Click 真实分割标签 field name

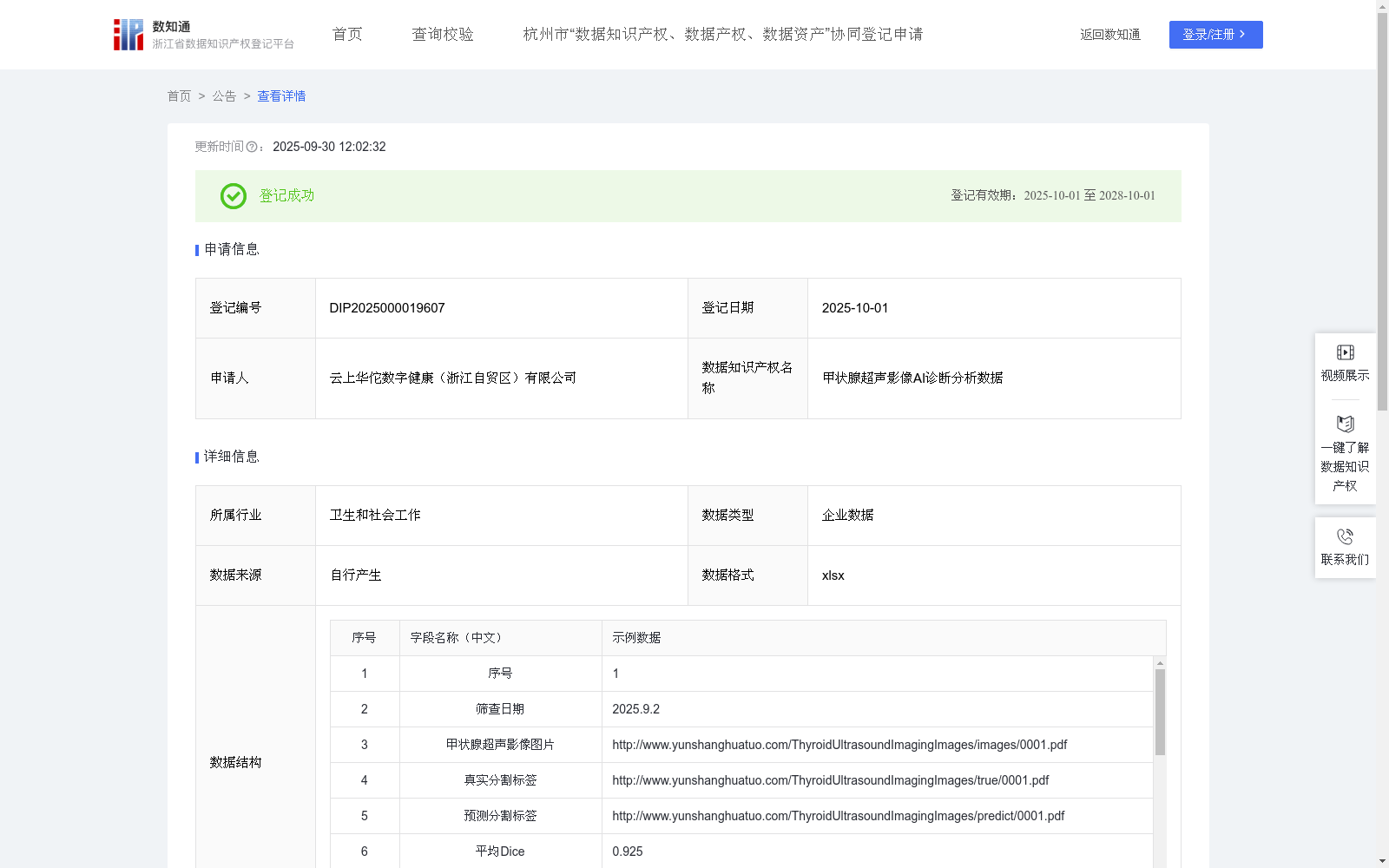click(500, 780)
